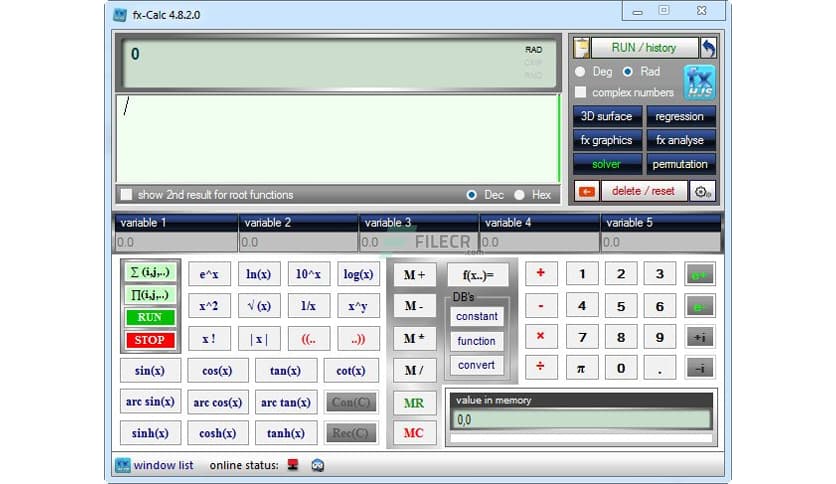The image size is (836, 484).
Task: Insert the arc tan(x) function
Action: (x=286, y=402)
